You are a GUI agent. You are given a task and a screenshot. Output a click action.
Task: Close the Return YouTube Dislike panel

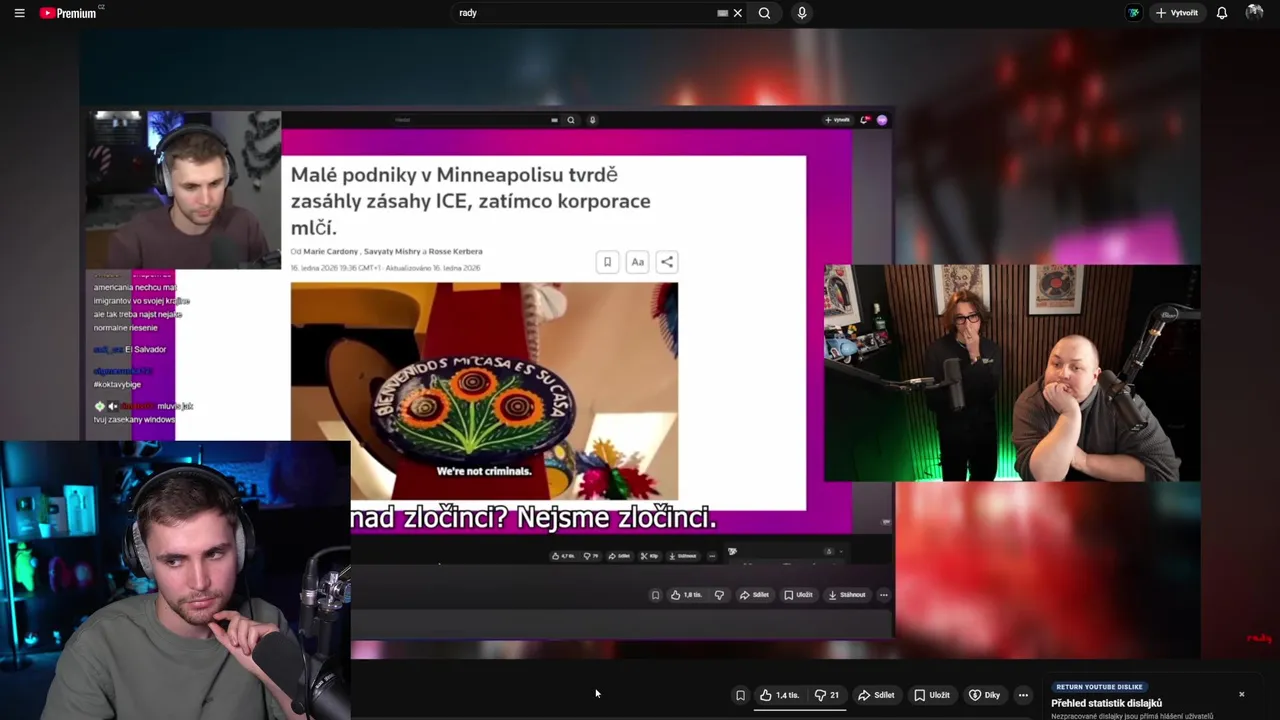(x=1242, y=694)
